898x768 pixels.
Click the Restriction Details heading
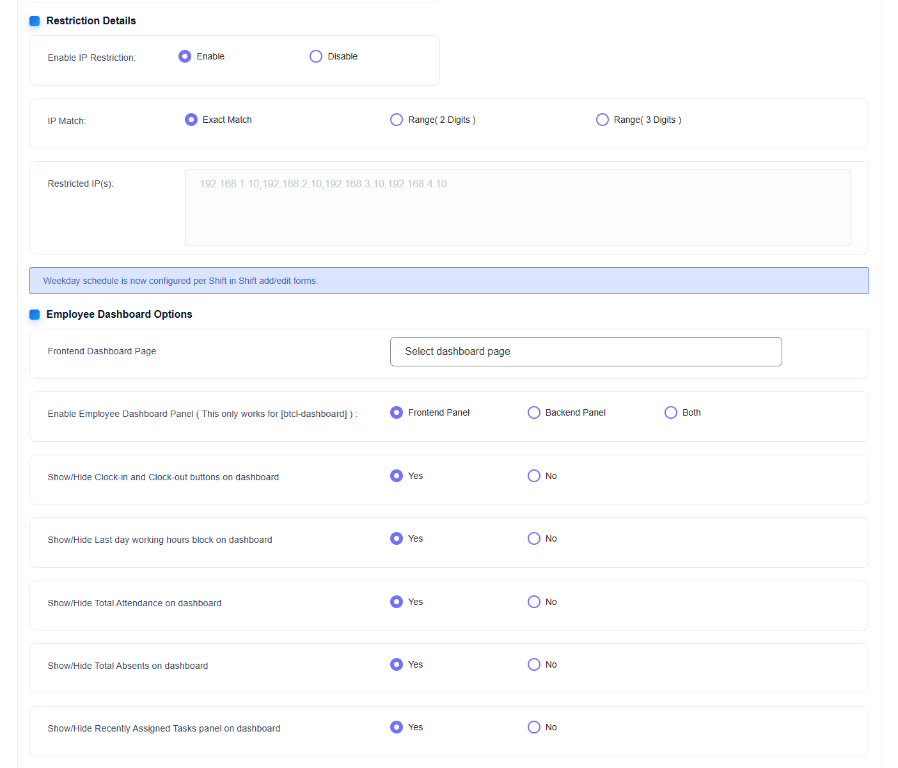[91, 21]
